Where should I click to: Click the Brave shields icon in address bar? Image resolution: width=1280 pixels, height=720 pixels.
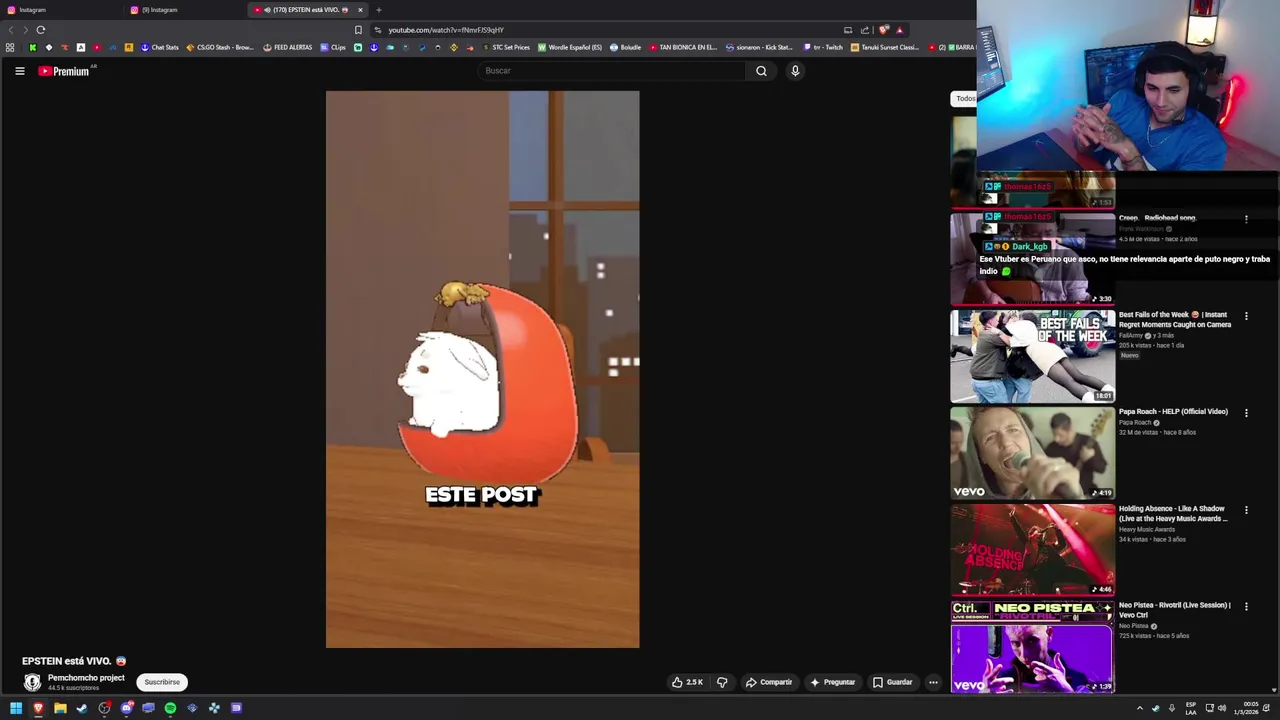point(883,30)
